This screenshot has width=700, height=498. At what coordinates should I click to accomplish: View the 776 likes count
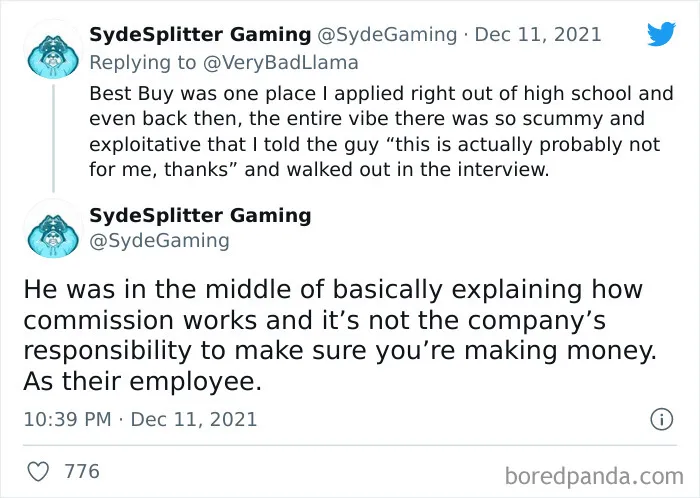pyautogui.click(x=82, y=472)
